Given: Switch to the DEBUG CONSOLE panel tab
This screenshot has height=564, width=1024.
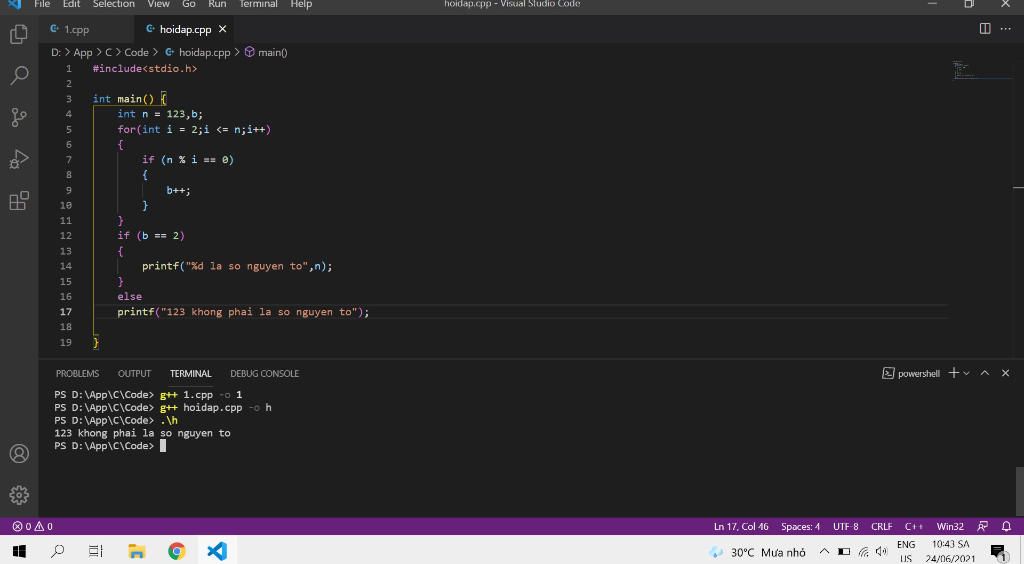Looking at the screenshot, I should point(264,373).
